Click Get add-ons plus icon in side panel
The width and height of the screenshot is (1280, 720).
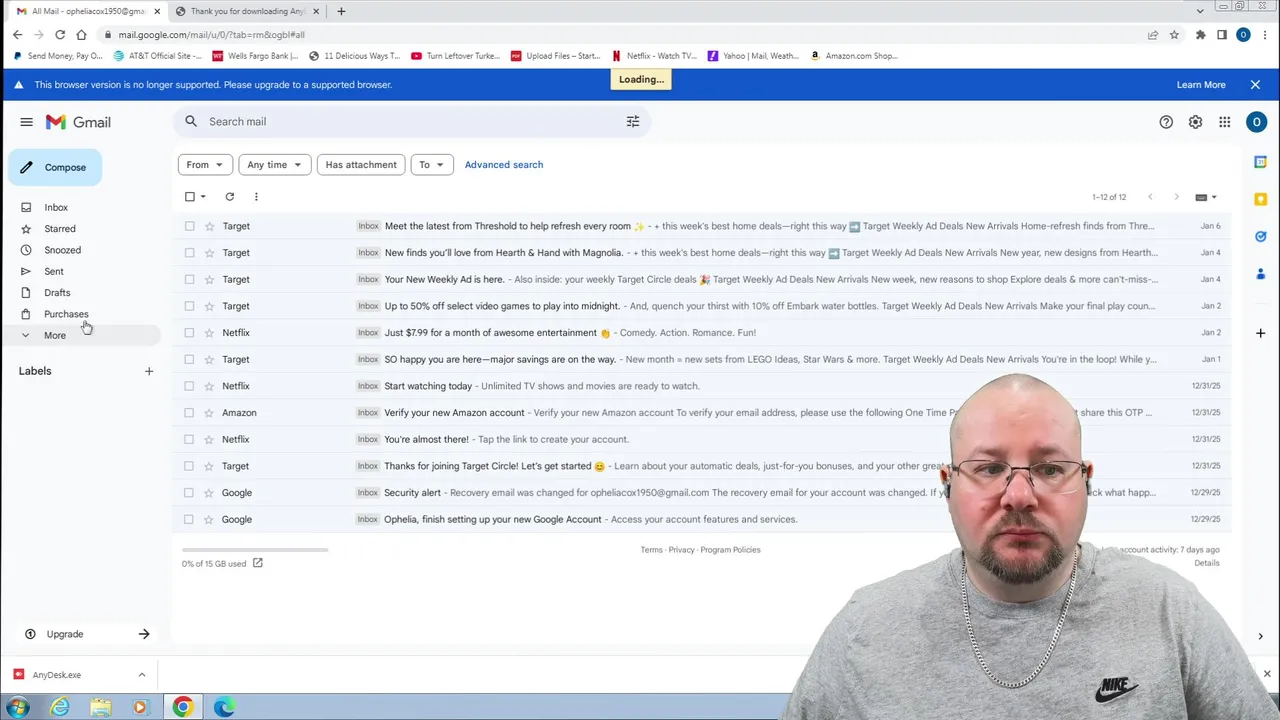pos(1260,333)
